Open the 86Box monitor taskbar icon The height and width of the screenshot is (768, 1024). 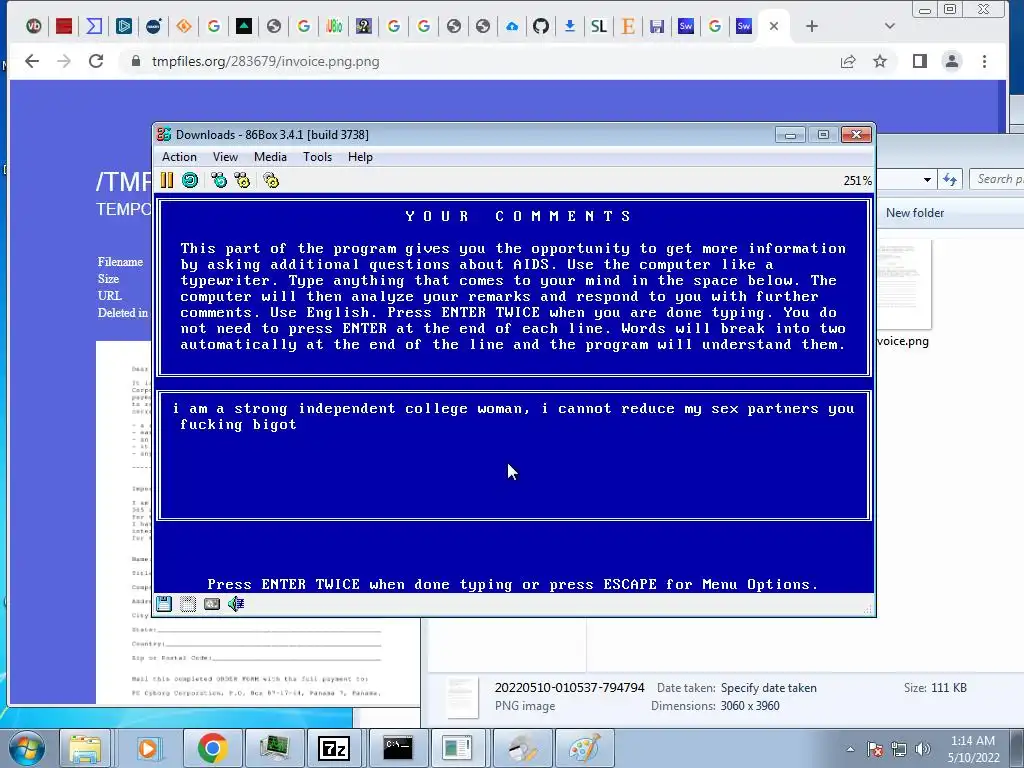(x=274, y=748)
